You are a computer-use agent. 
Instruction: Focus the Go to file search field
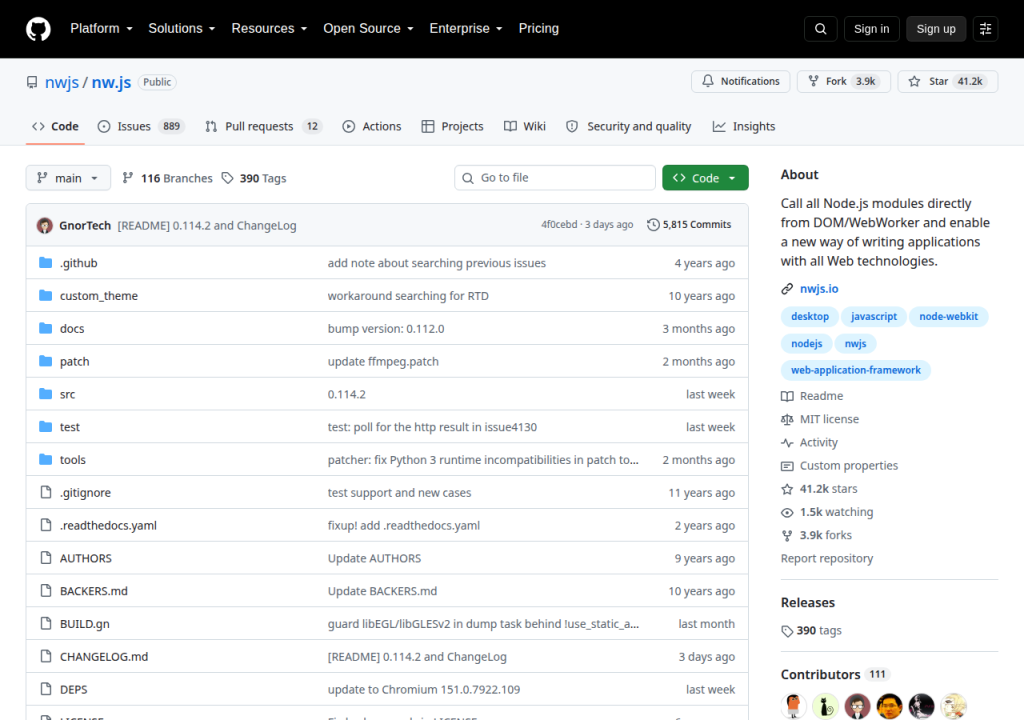(554, 178)
